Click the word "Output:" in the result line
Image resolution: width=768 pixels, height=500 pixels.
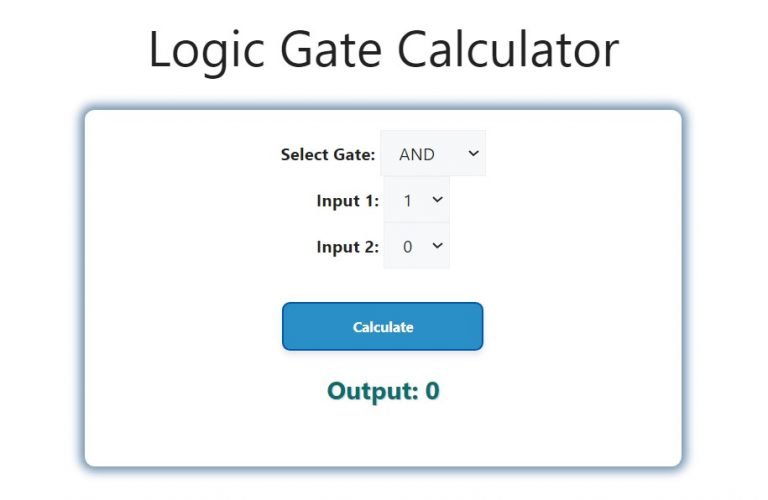point(372,391)
